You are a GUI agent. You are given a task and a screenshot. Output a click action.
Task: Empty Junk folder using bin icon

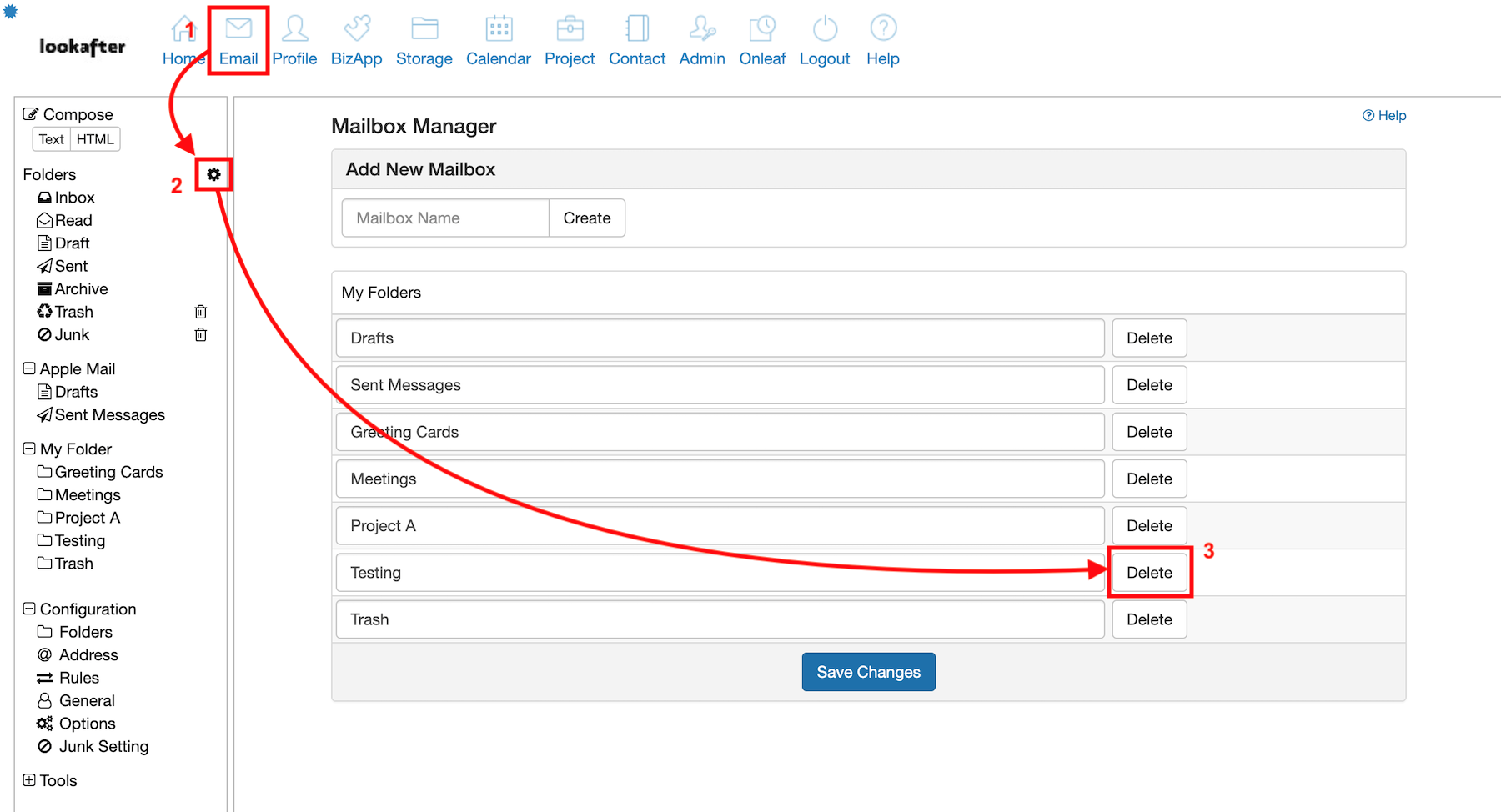[x=201, y=335]
